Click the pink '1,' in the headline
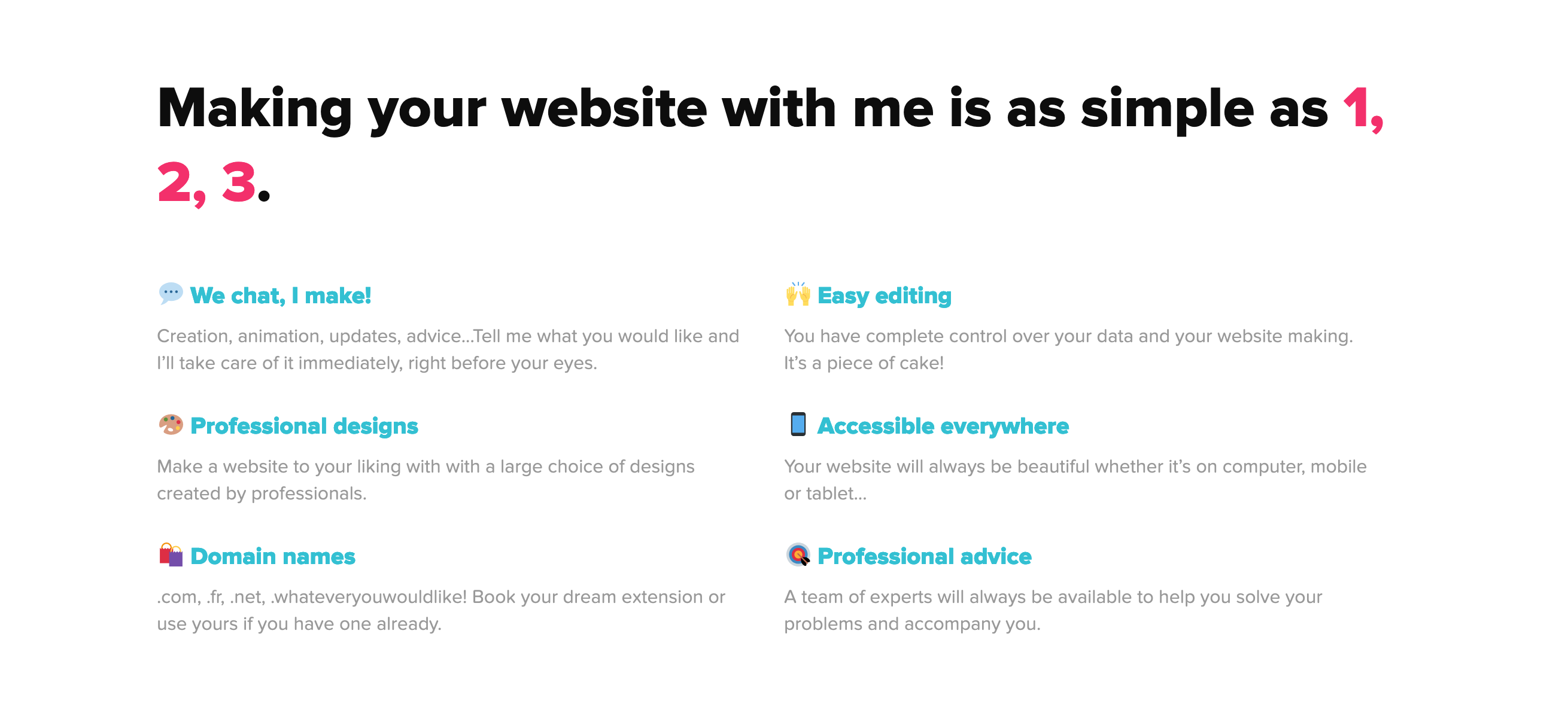This screenshot has height=719, width=1568. (1363, 109)
